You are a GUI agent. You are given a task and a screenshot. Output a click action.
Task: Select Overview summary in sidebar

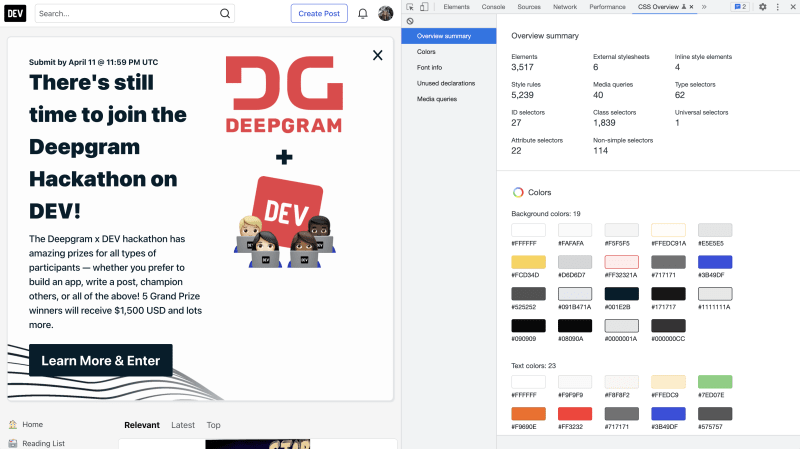pyautogui.click(x=448, y=36)
